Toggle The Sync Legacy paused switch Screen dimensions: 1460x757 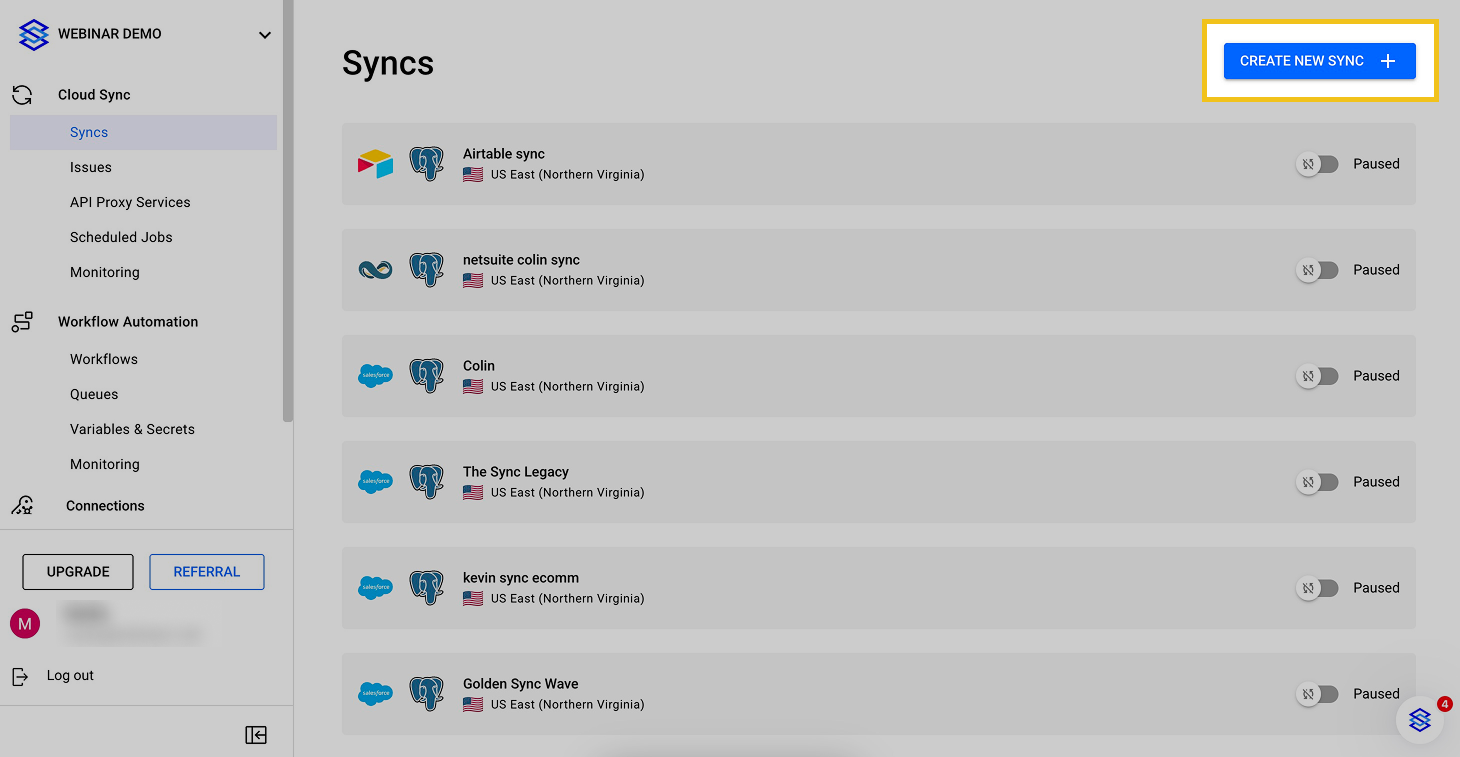[1317, 482]
